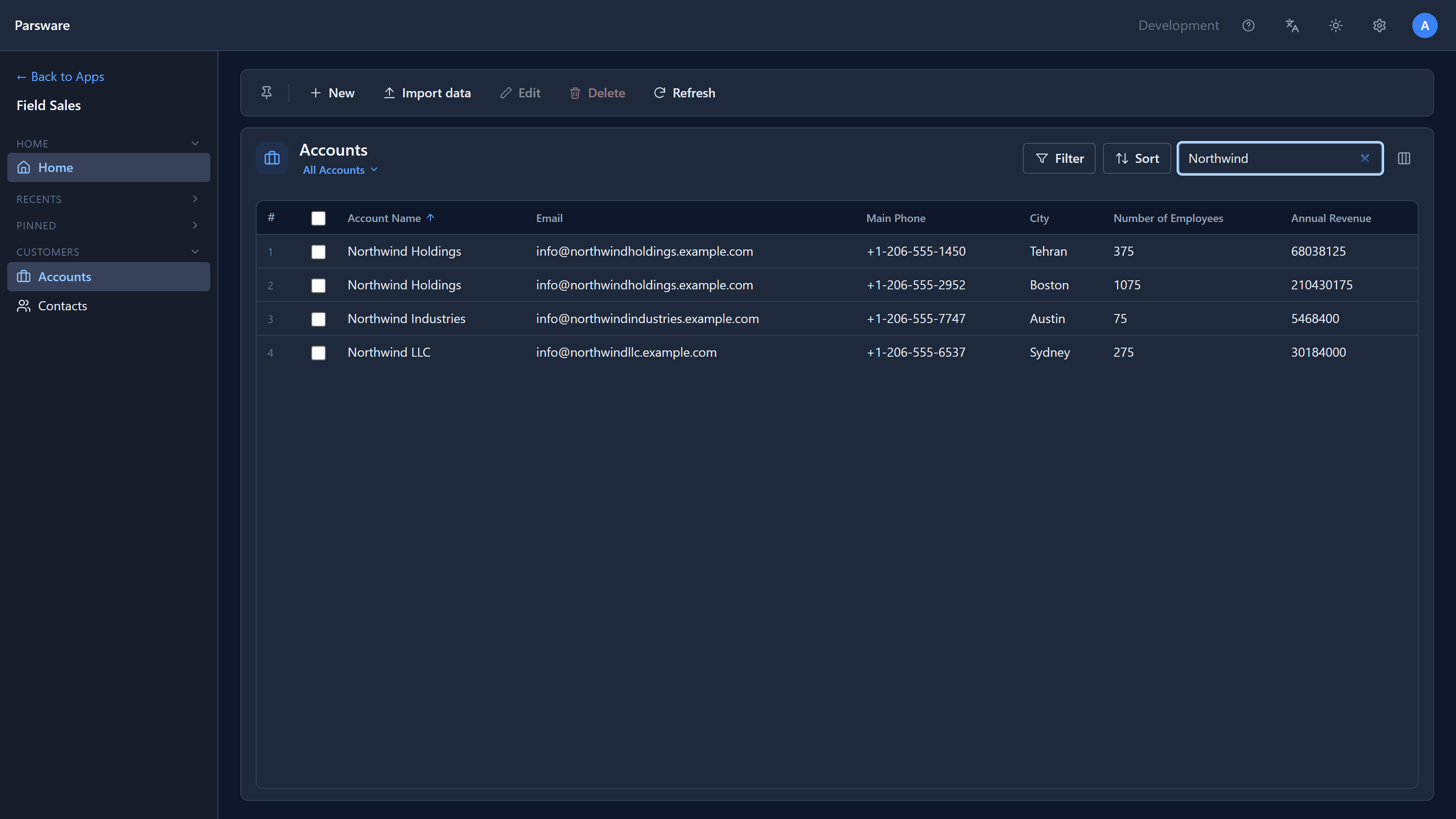Open Contacts in the sidebar
This screenshot has width=1456, height=819.
point(109,306)
